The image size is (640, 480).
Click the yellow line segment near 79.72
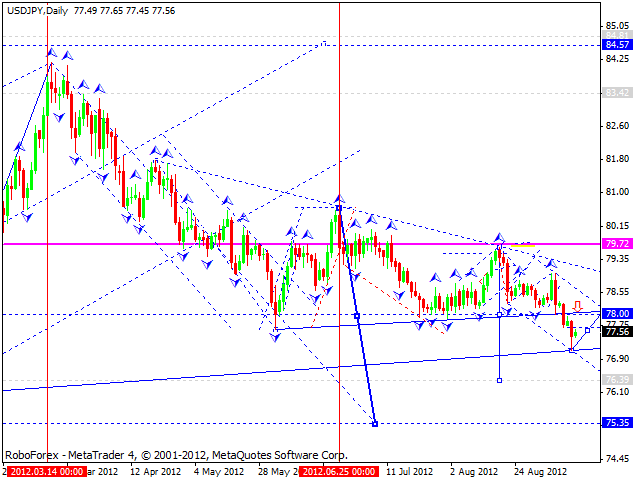click(523, 245)
